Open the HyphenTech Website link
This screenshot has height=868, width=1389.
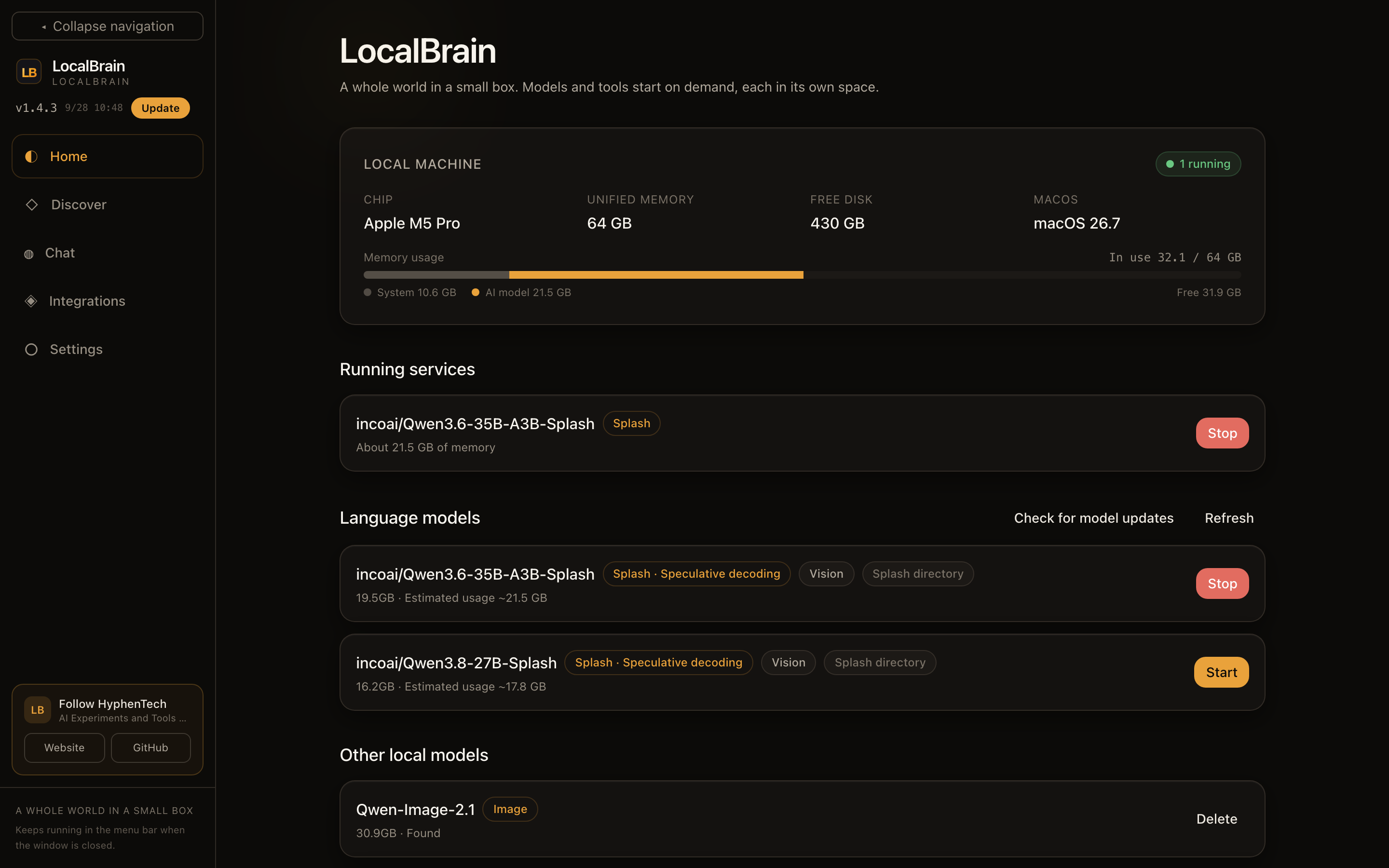pyautogui.click(x=64, y=747)
